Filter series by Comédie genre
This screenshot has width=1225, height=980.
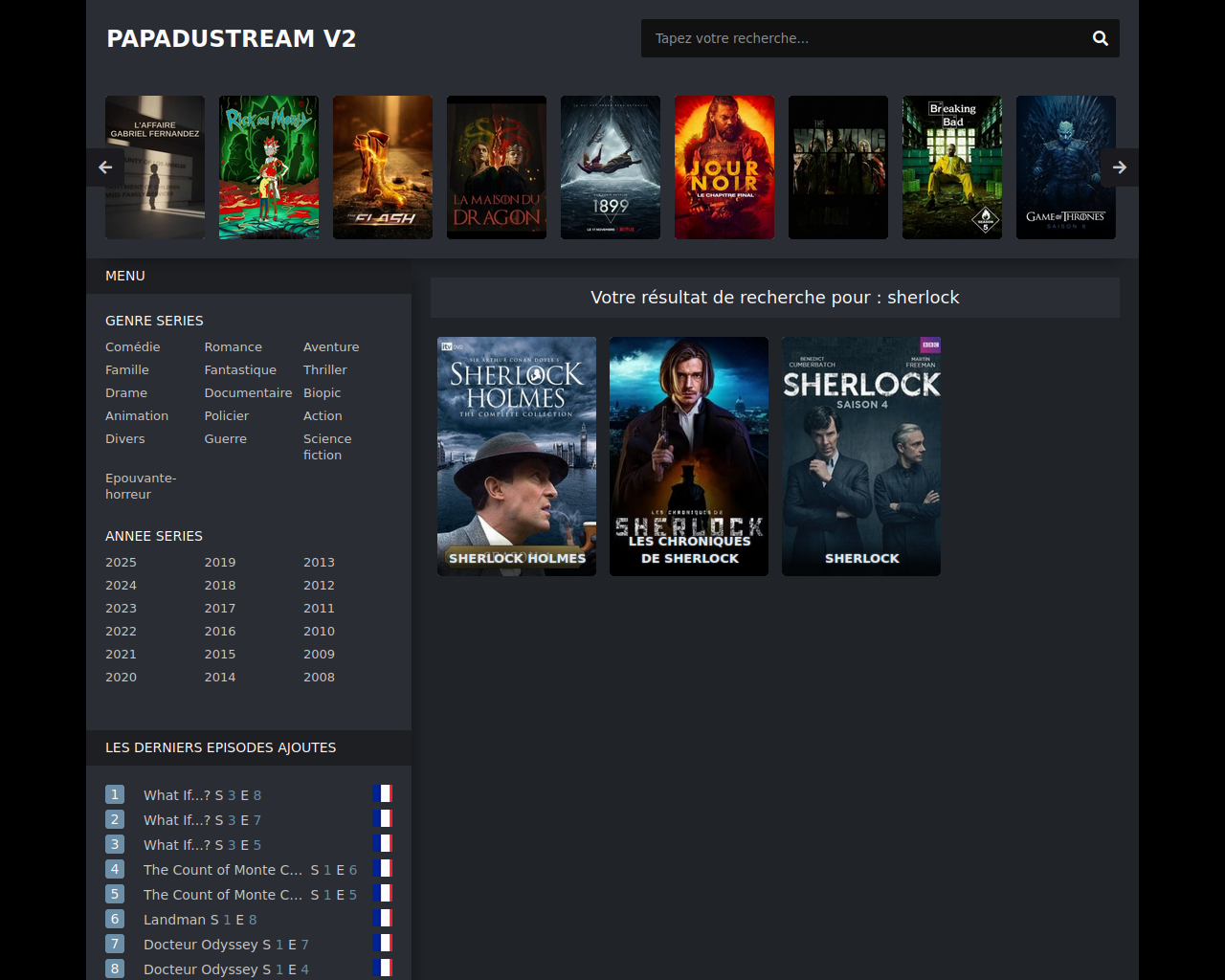pos(133,346)
